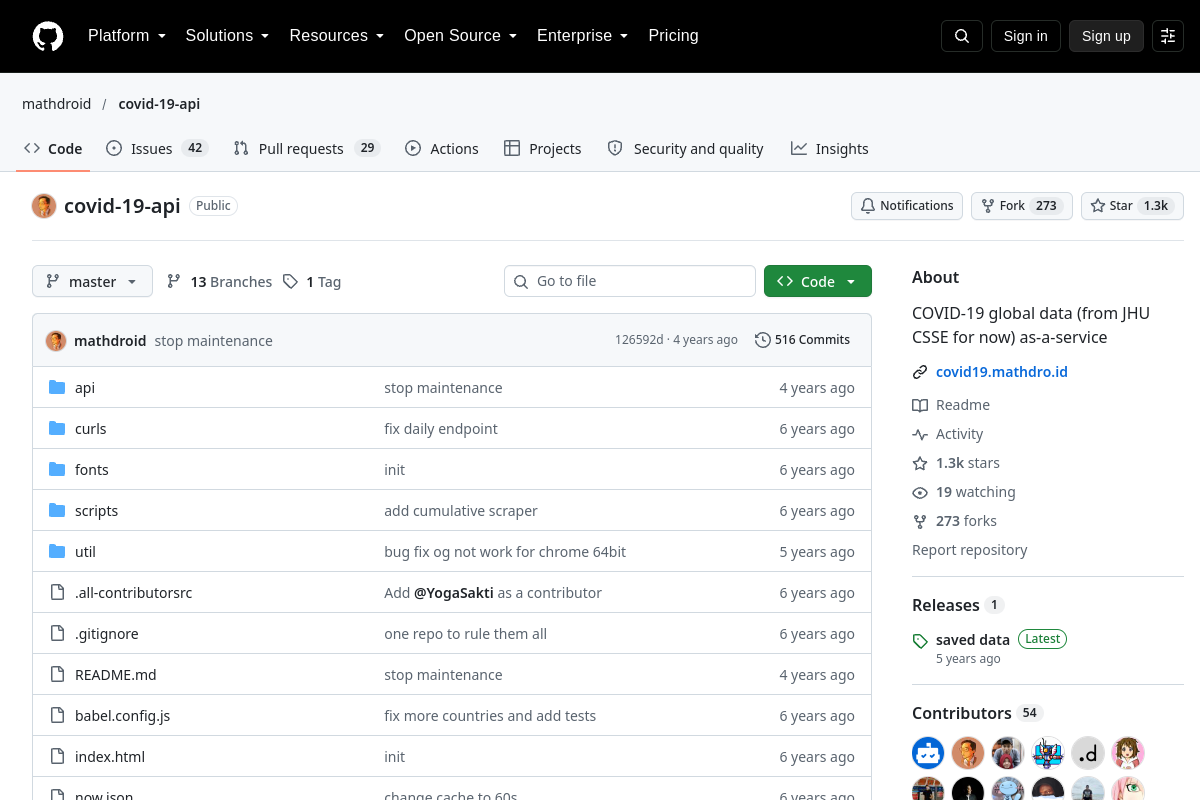This screenshot has height=800, width=1200.
Task: Open commit hash 126592d
Action: [639, 340]
